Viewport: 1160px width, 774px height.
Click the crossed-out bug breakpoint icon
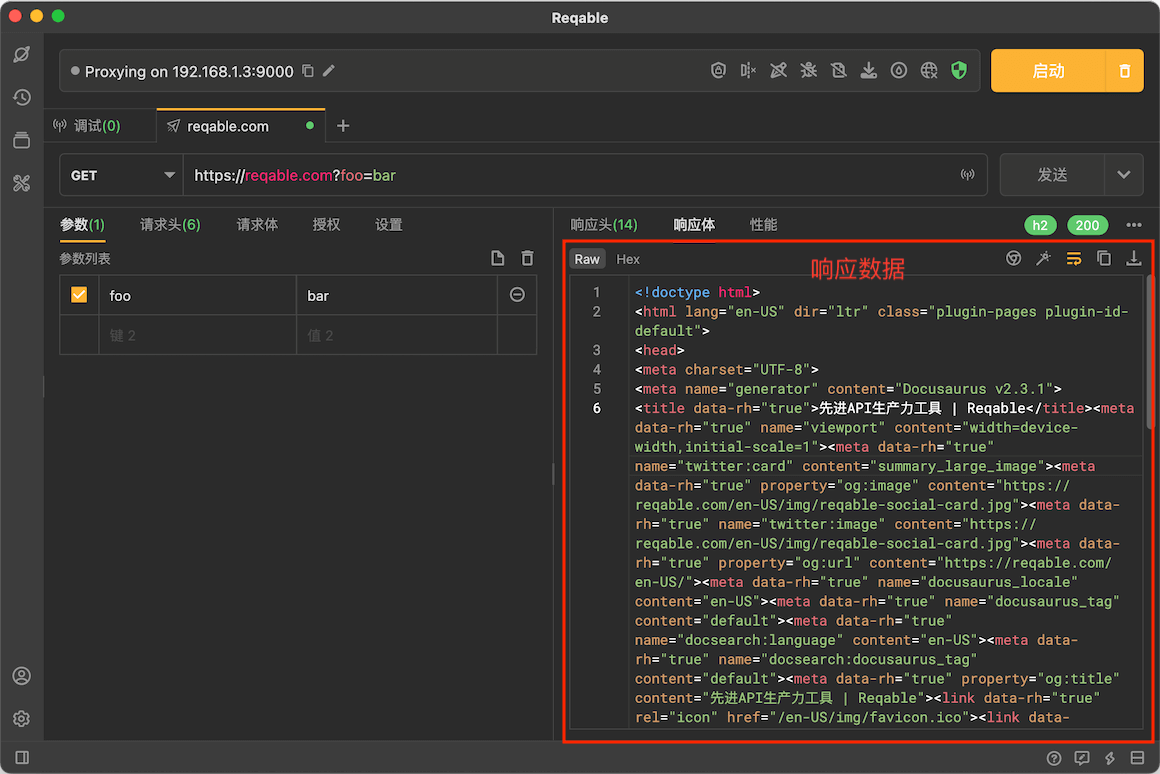click(x=809, y=70)
